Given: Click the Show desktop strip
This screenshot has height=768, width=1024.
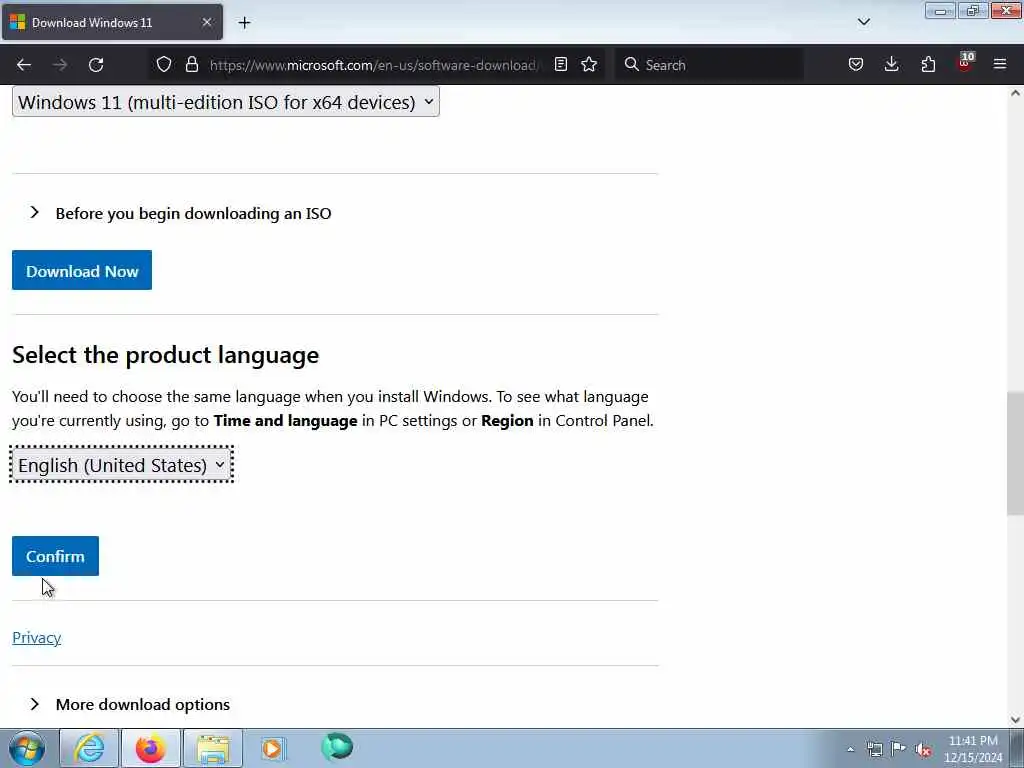Looking at the screenshot, I should pyautogui.click(x=1017, y=748).
